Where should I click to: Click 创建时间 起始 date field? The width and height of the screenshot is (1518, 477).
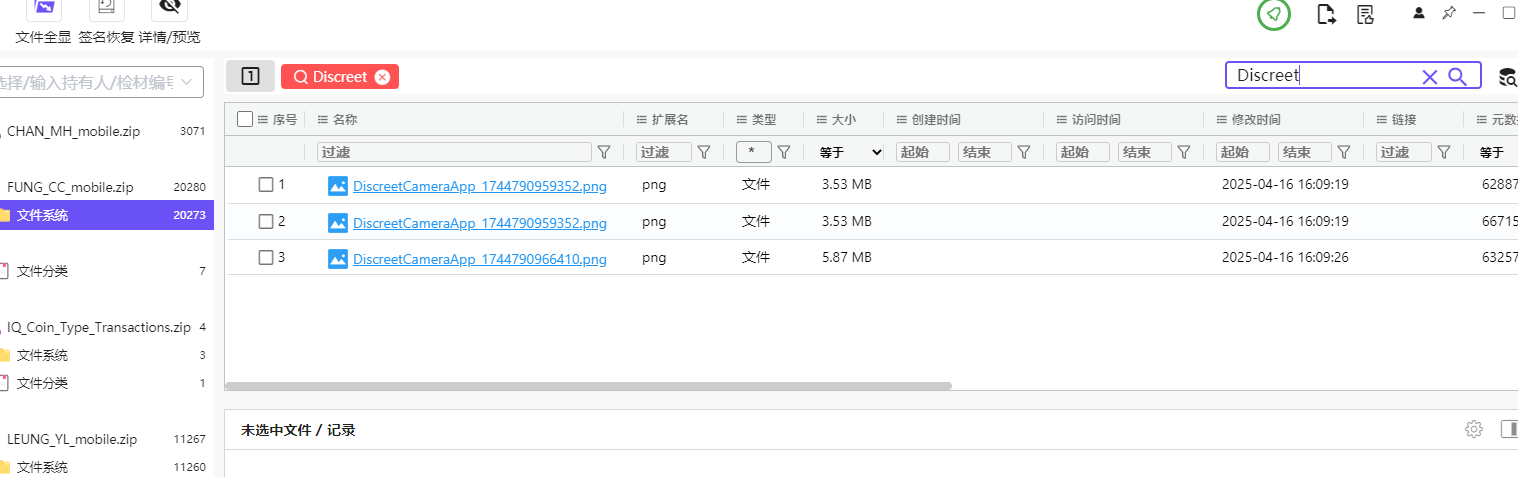923,152
